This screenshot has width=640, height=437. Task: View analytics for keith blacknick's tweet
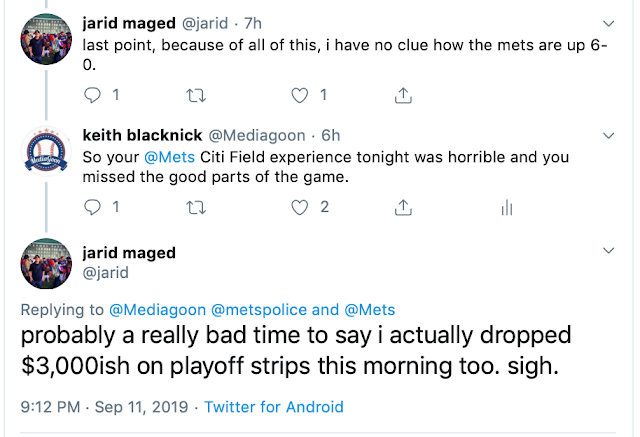(506, 208)
